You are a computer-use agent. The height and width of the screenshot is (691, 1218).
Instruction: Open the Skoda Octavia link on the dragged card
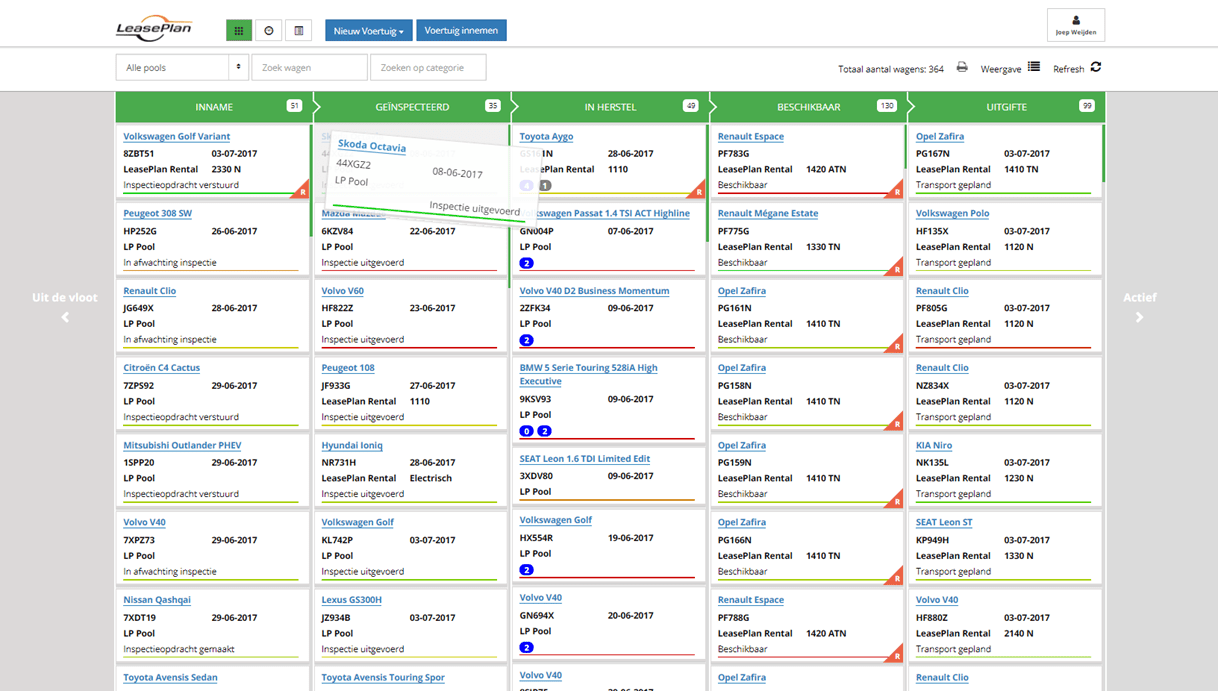click(372, 146)
